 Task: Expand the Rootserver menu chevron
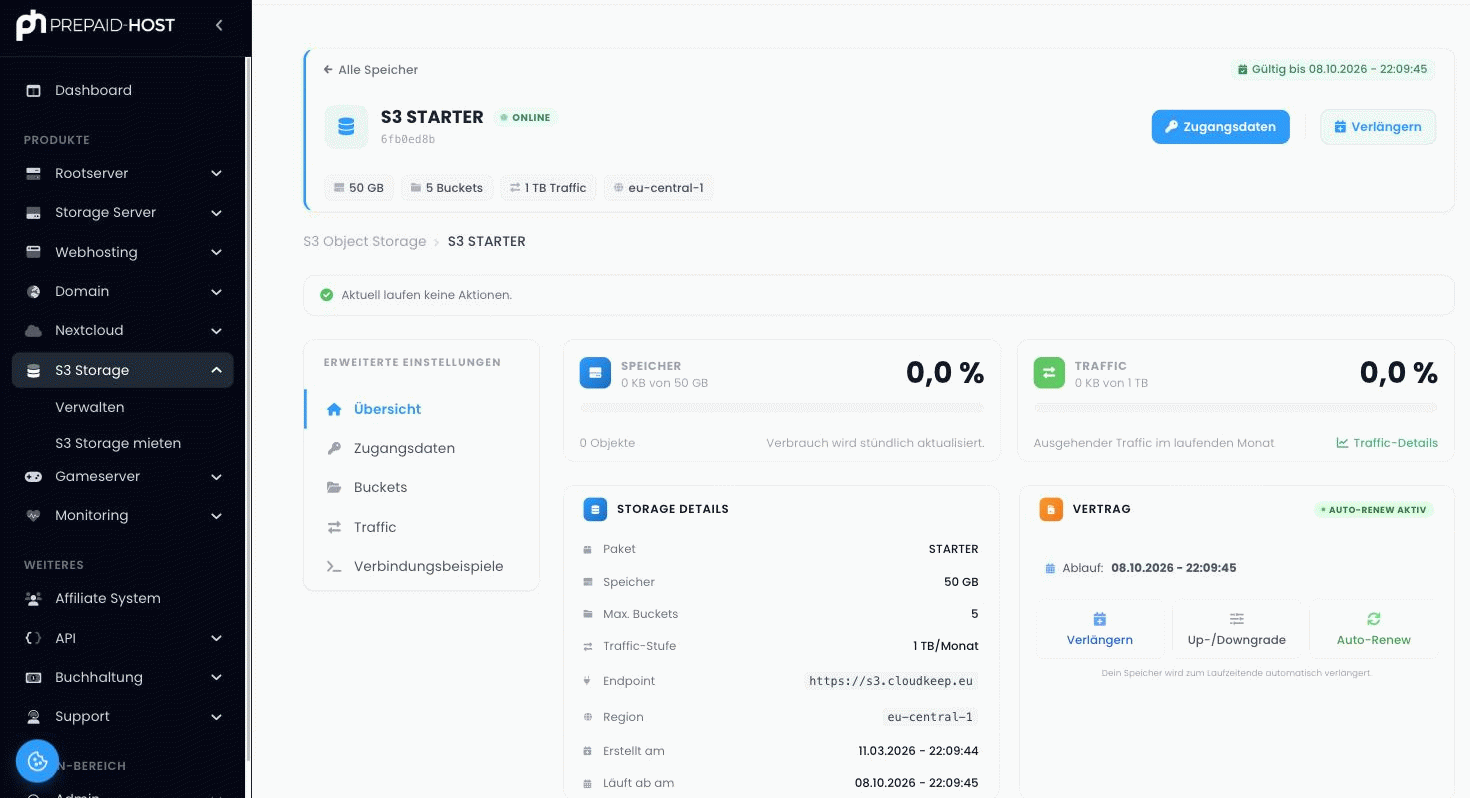click(x=216, y=173)
